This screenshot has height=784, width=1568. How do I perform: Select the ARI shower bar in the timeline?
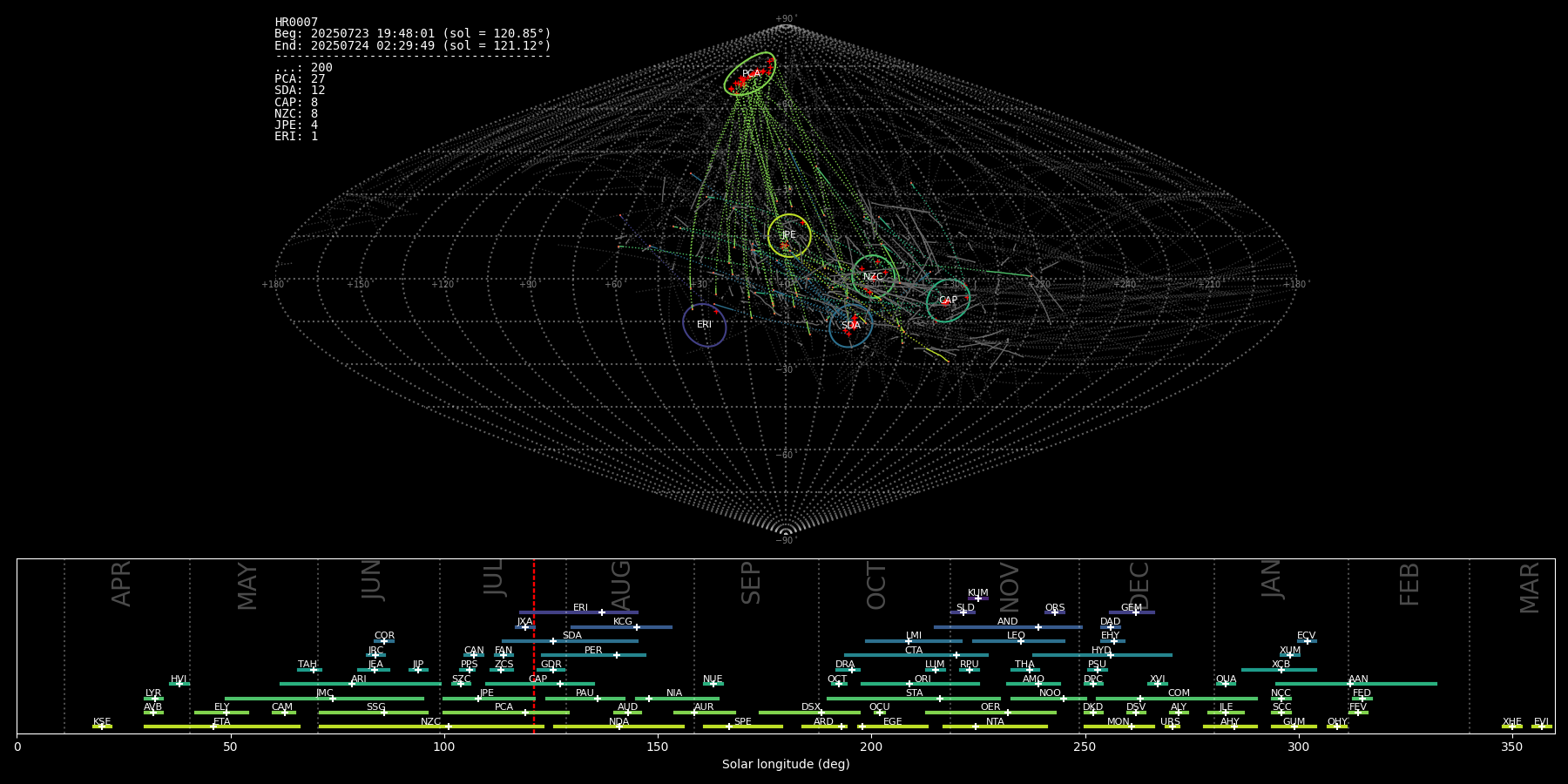[x=361, y=684]
